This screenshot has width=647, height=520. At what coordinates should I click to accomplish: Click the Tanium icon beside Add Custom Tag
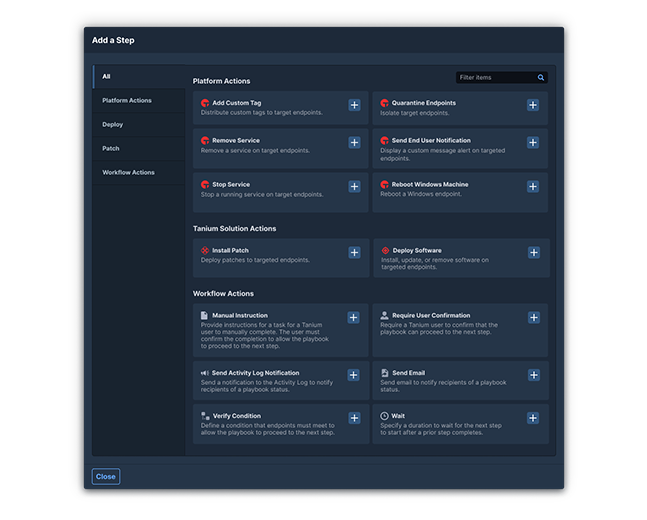point(205,103)
